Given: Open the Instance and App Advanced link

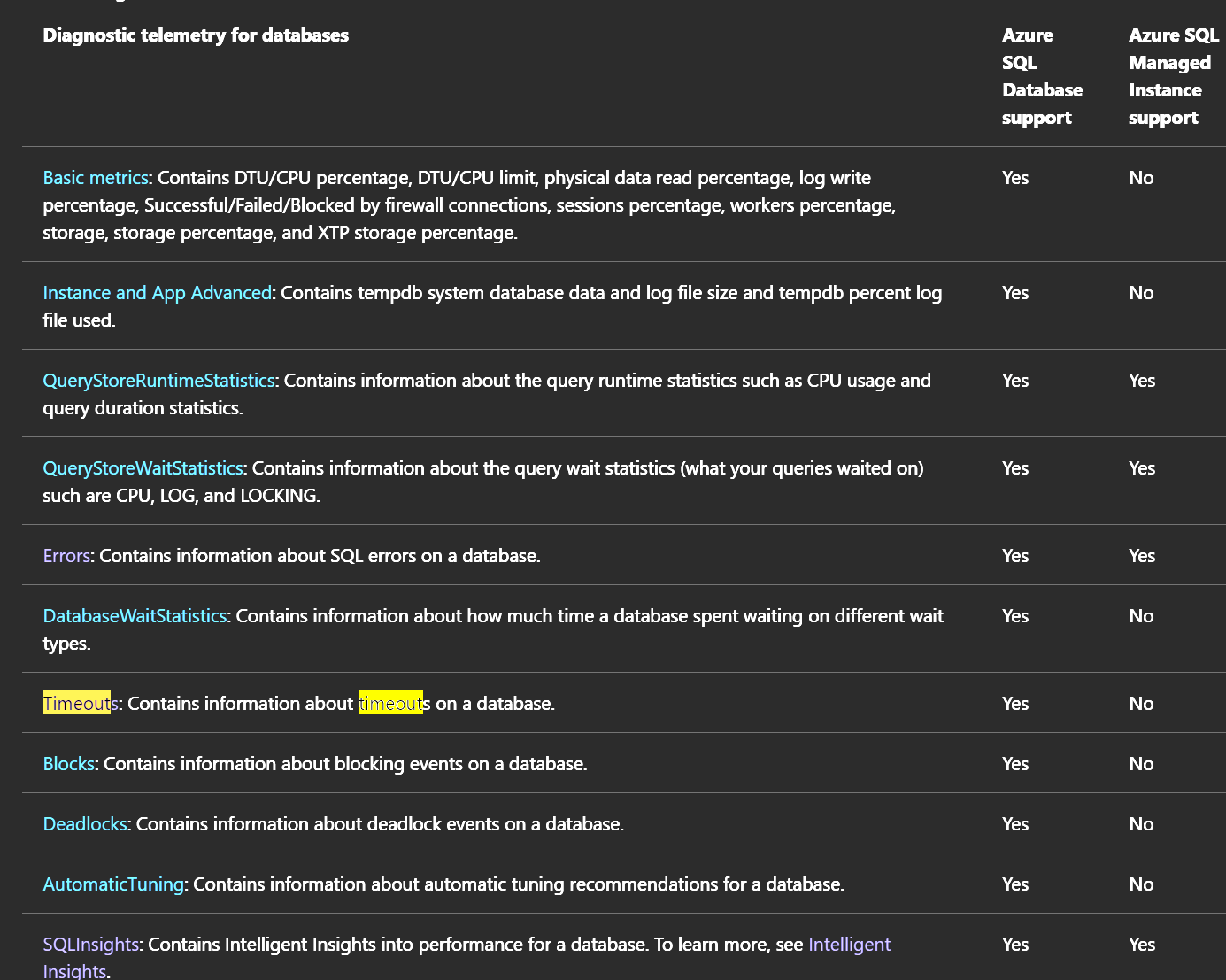Looking at the screenshot, I should coord(157,293).
